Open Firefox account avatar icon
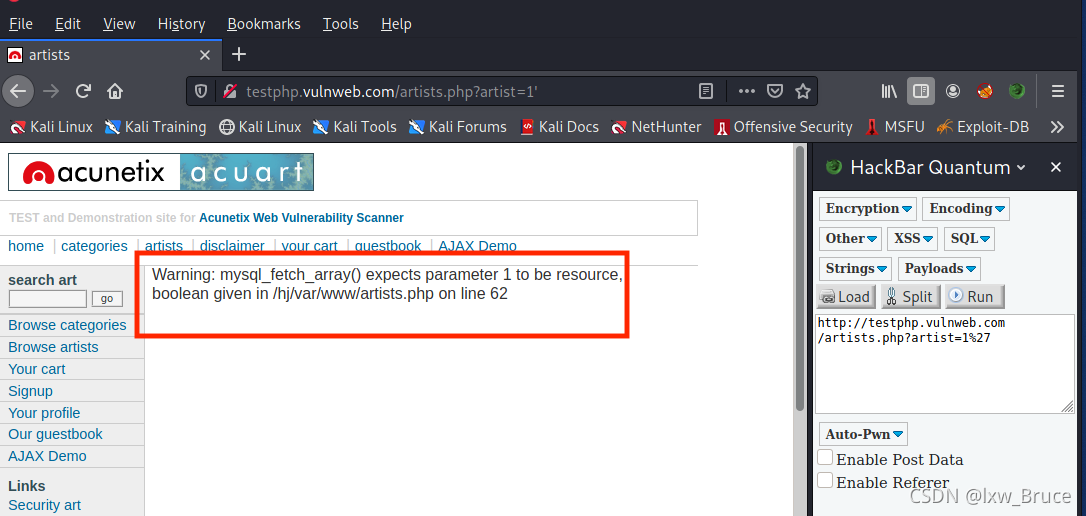1086x516 pixels. click(953, 91)
